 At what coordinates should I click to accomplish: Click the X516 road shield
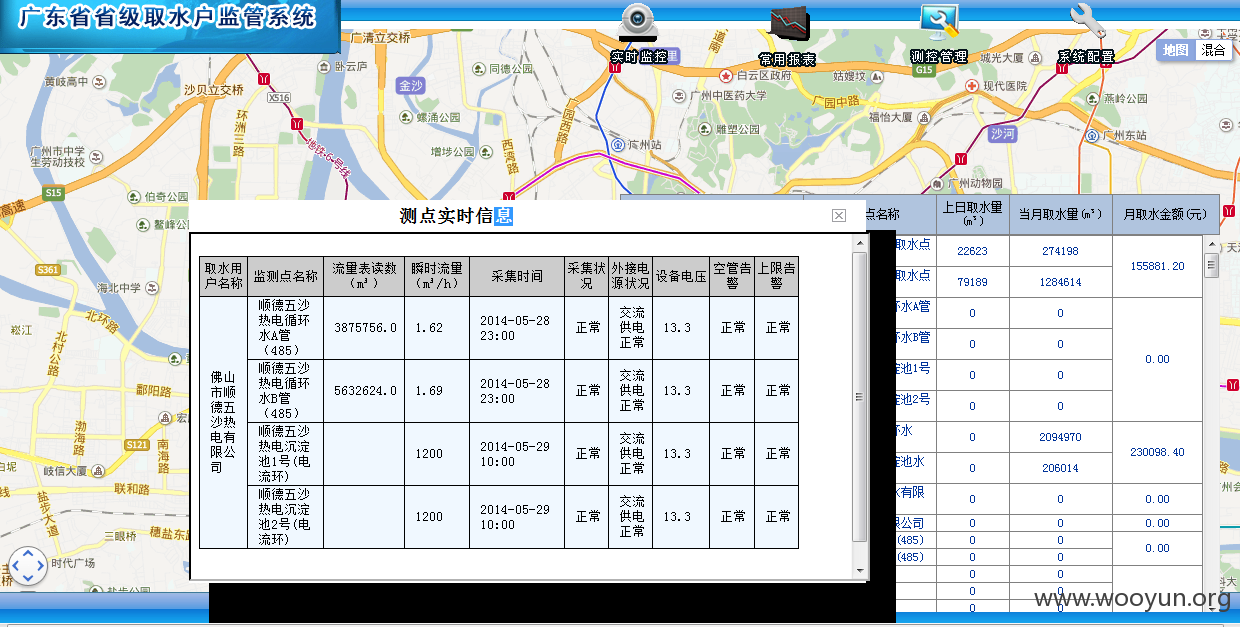coord(278,97)
